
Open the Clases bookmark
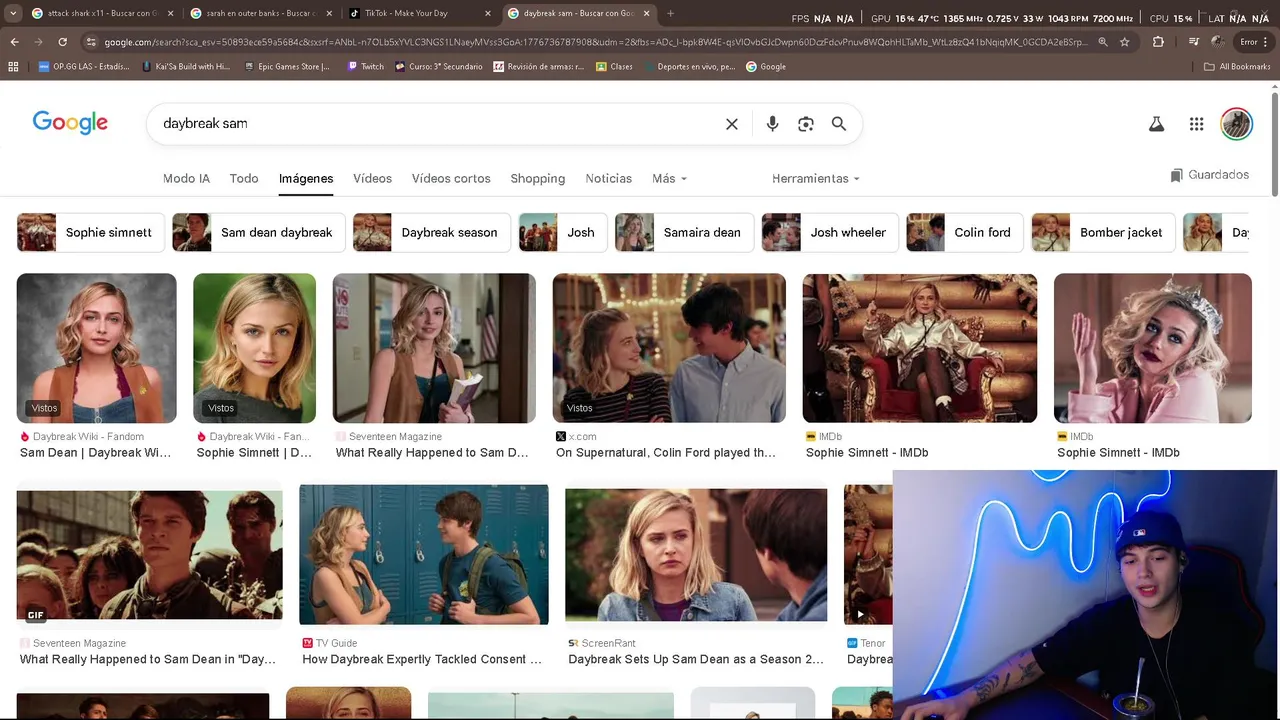tap(614, 67)
